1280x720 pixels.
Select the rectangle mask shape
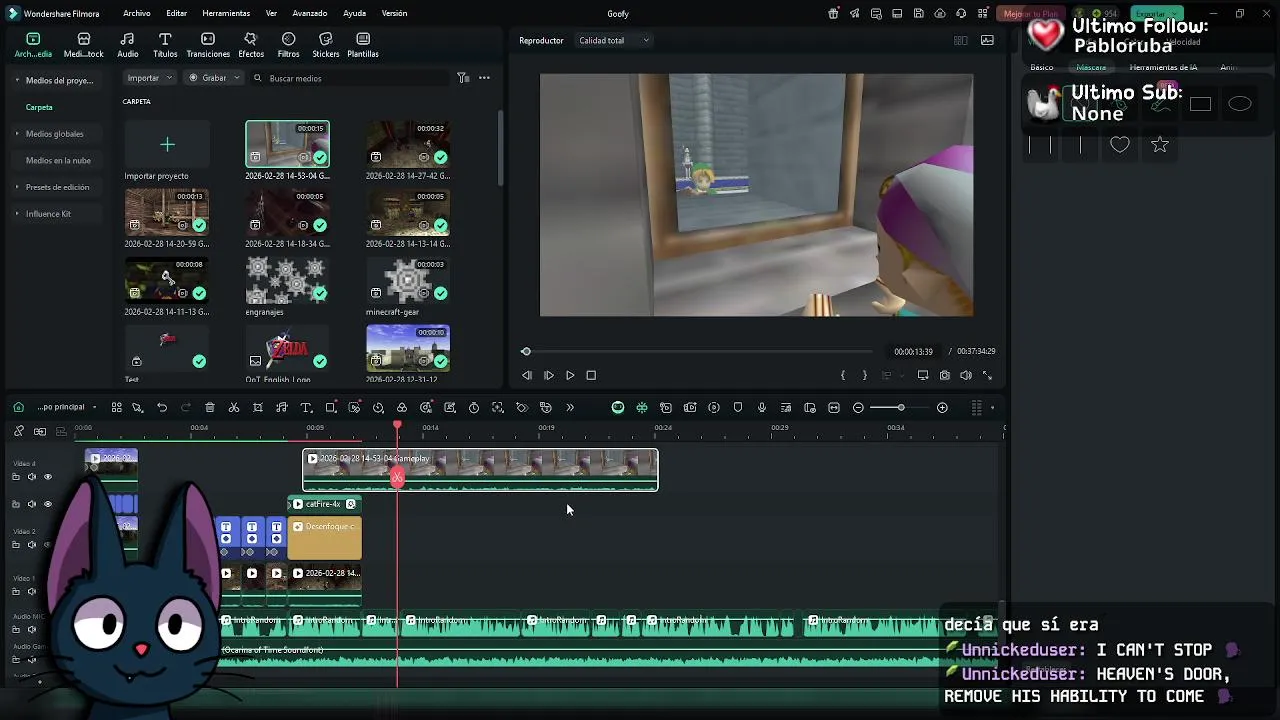tap(1200, 104)
